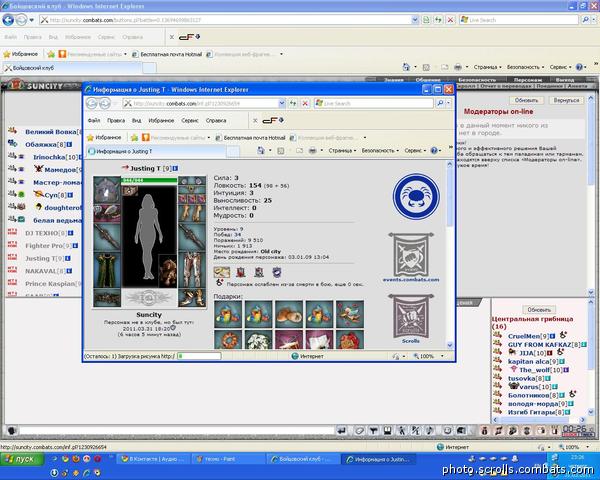Click the пуск Start button
Viewport: 600px width, 480px height.
click(22, 459)
